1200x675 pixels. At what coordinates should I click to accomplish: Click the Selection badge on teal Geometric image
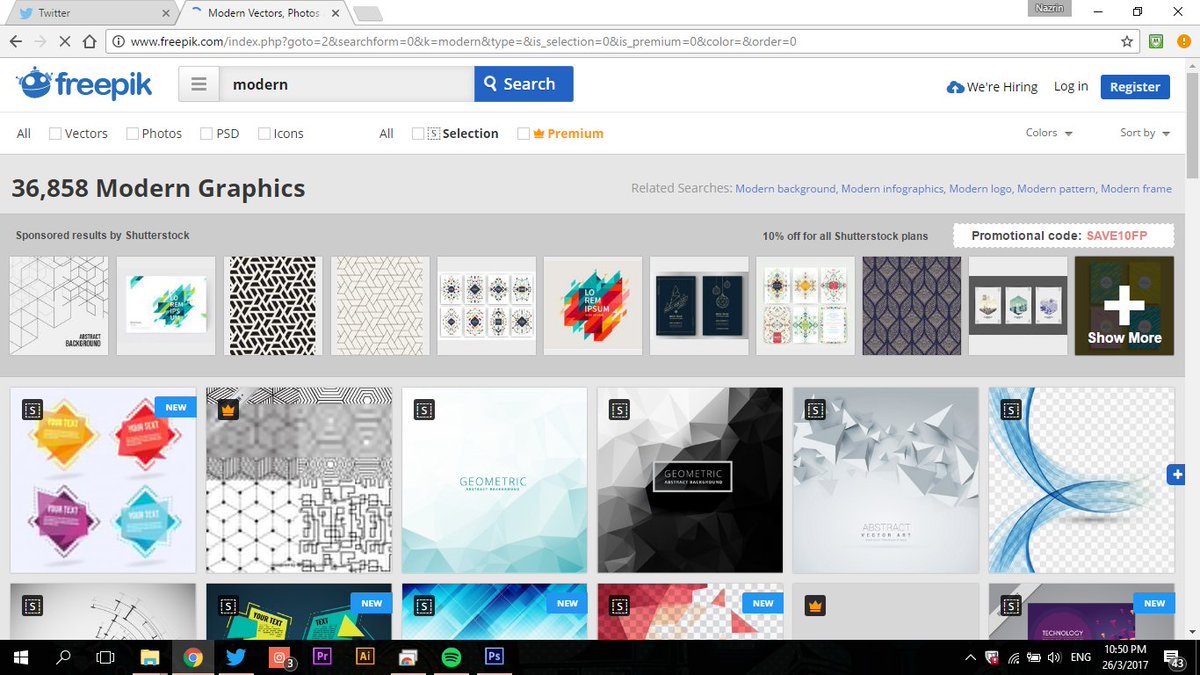424,410
